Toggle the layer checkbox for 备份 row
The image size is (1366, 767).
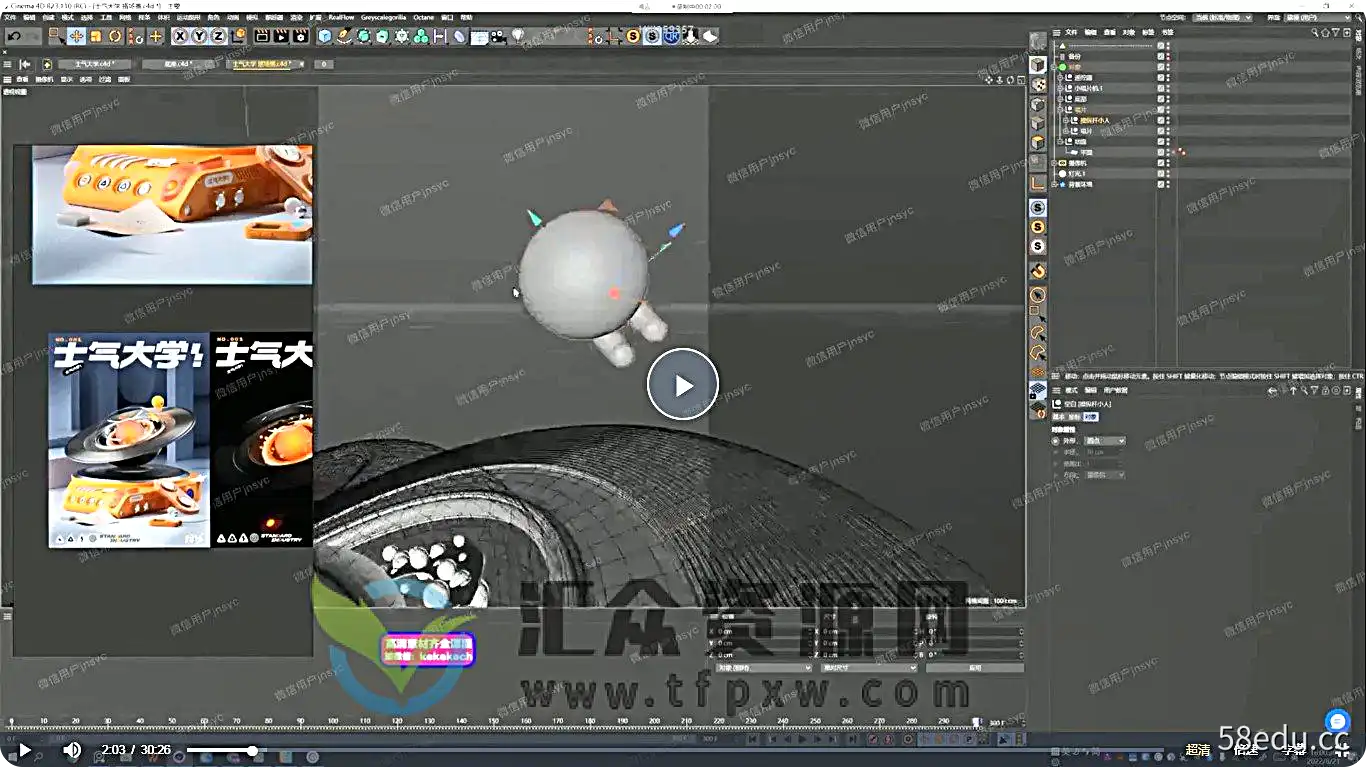(1161, 56)
